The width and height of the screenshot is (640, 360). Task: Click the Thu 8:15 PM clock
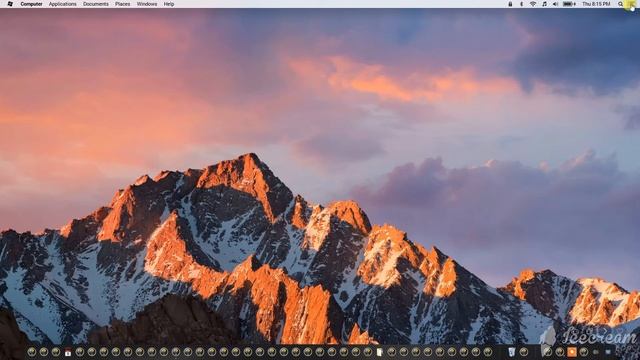[x=596, y=4]
